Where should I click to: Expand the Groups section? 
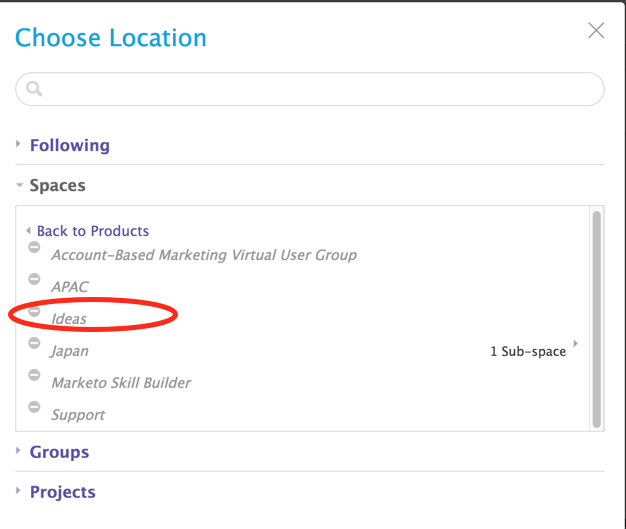[x=59, y=452]
